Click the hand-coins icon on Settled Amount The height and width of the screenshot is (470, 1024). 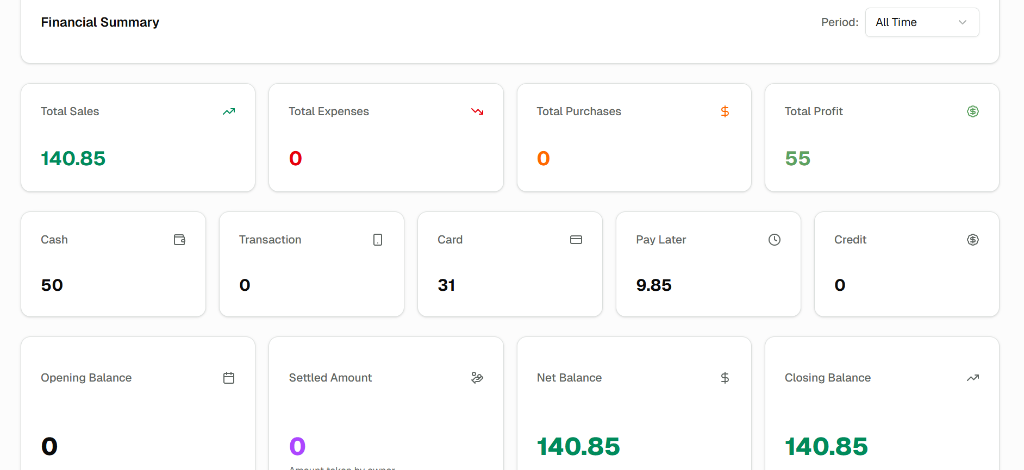click(x=477, y=378)
